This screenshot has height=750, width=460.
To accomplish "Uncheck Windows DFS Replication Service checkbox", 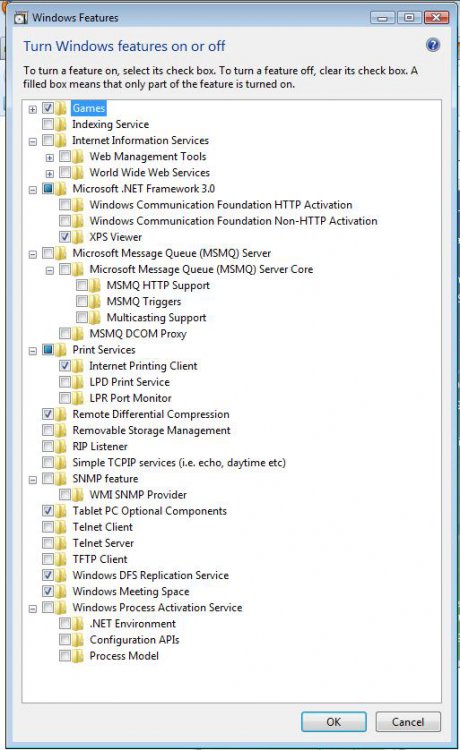I will point(48,575).
